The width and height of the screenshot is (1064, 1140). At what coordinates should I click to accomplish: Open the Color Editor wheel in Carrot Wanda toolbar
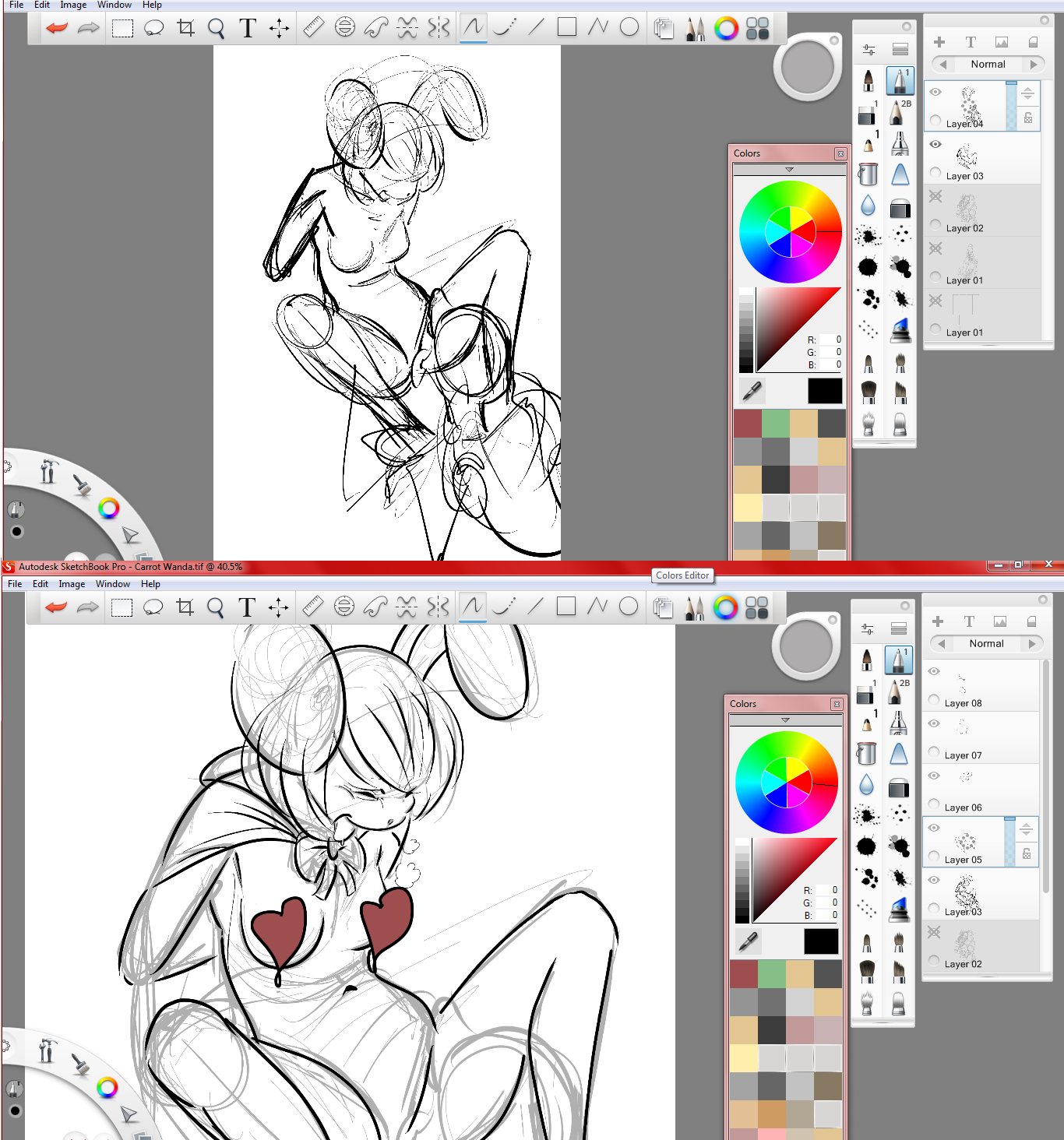pyautogui.click(x=725, y=607)
